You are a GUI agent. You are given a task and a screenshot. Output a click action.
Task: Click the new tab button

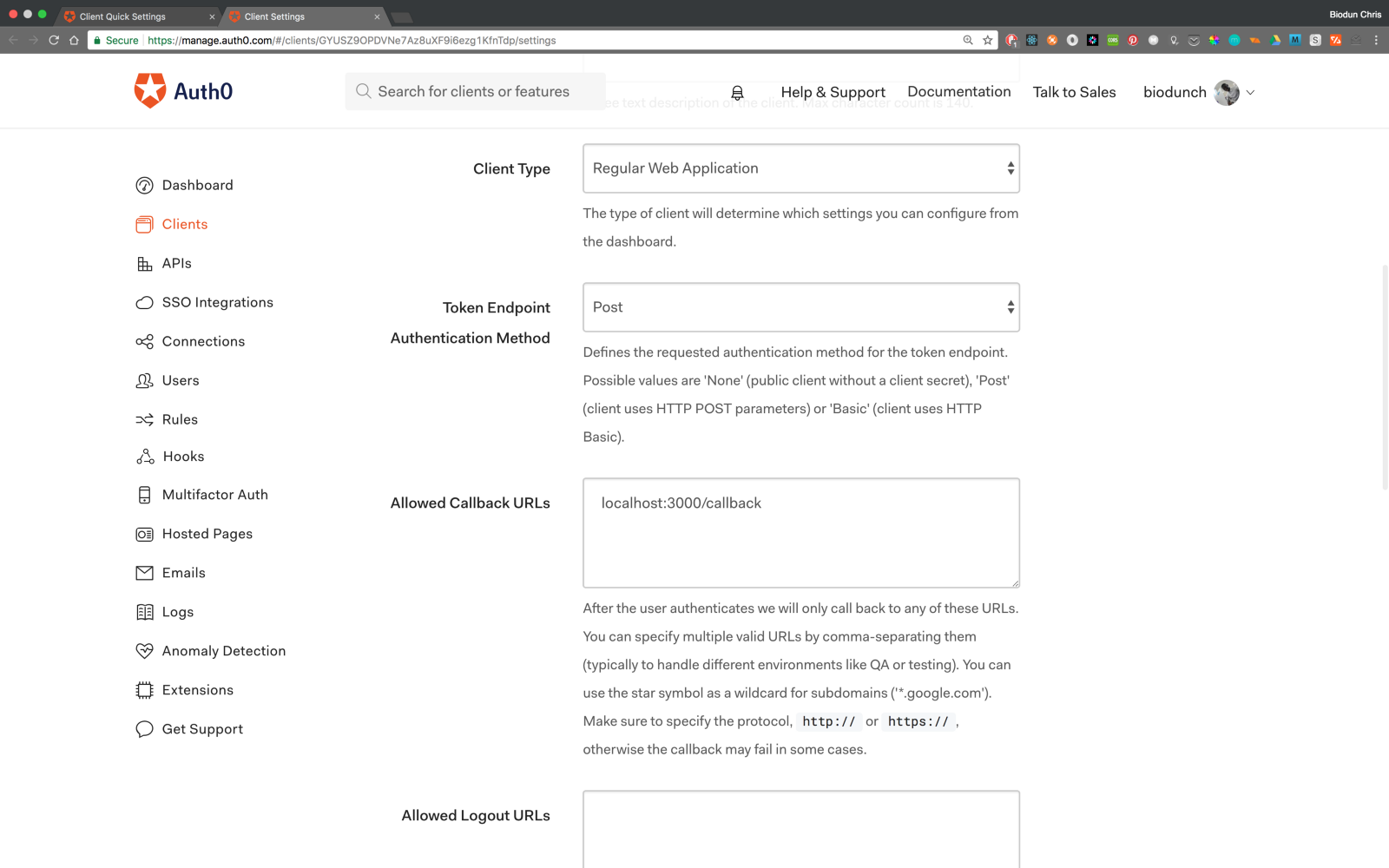click(401, 17)
